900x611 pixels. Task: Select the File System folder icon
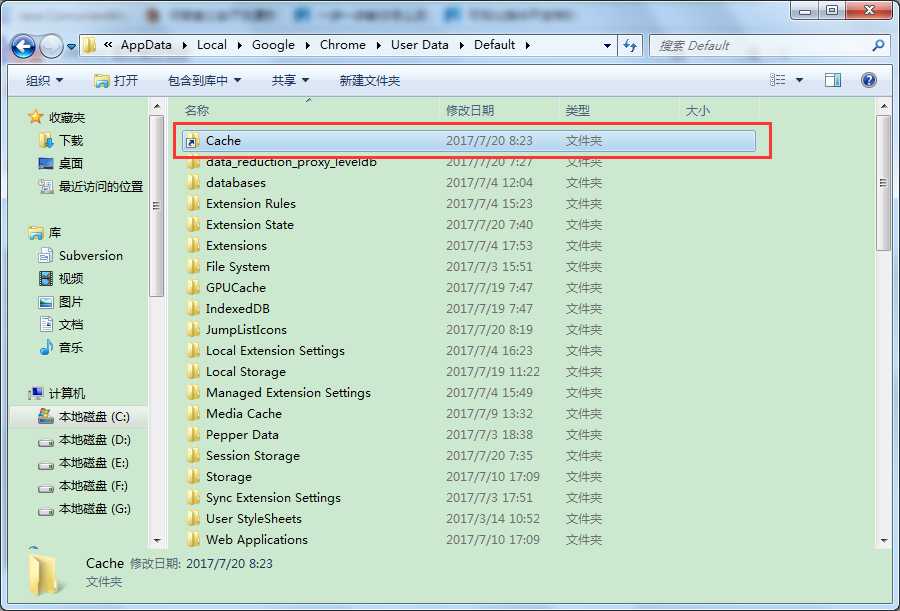(193, 266)
